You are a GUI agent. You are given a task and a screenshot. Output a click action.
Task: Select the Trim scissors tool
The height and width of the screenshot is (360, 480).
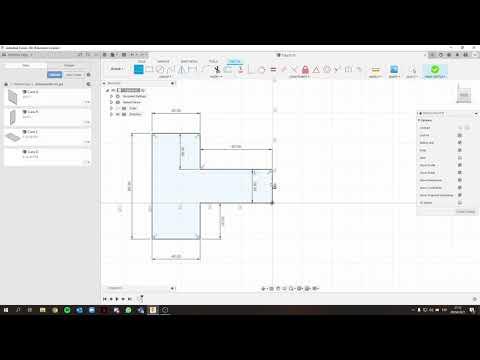tap(217, 69)
